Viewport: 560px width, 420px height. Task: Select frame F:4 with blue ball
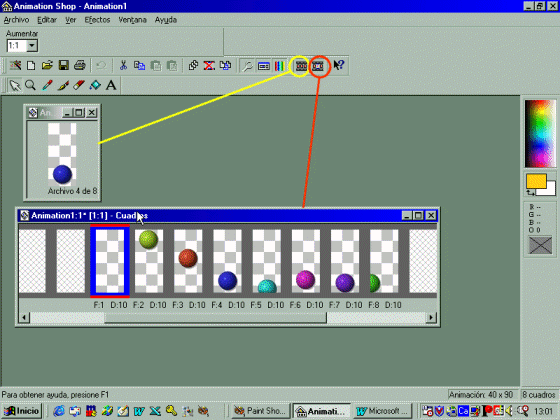[x=227, y=261]
